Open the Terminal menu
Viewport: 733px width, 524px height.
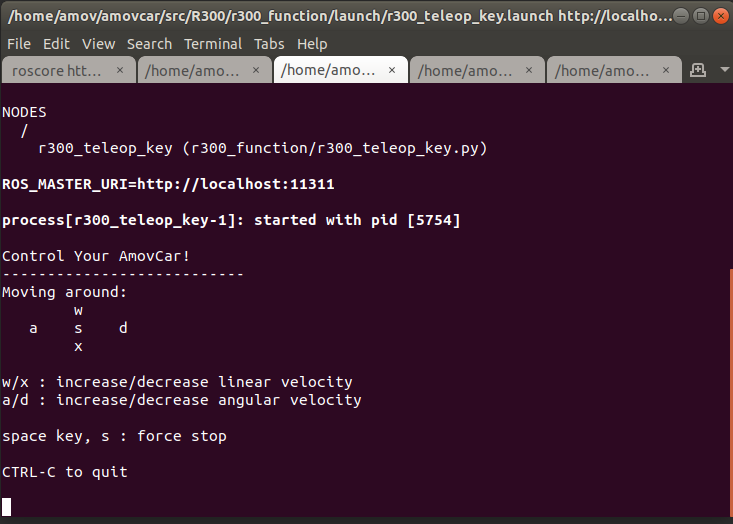[x=213, y=44]
